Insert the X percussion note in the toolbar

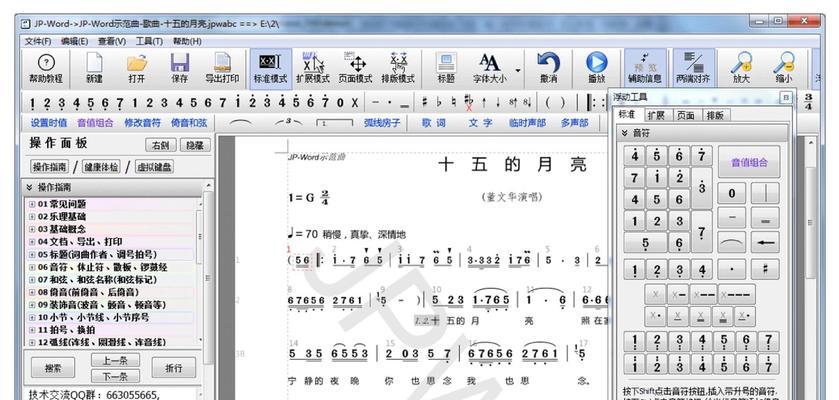pyautogui.click(x=354, y=102)
